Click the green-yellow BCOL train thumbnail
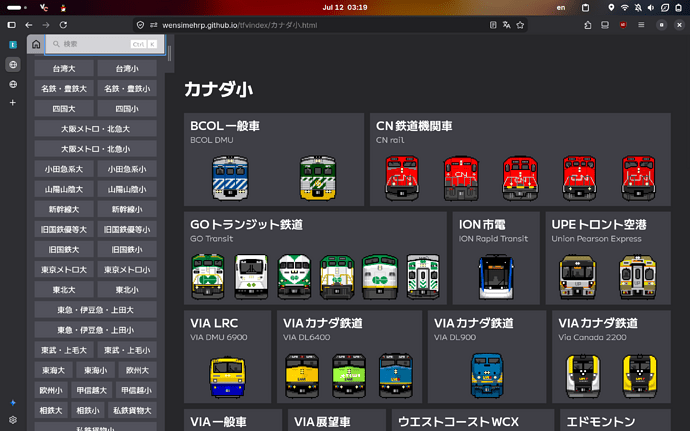The height and width of the screenshot is (431, 690). coord(318,178)
